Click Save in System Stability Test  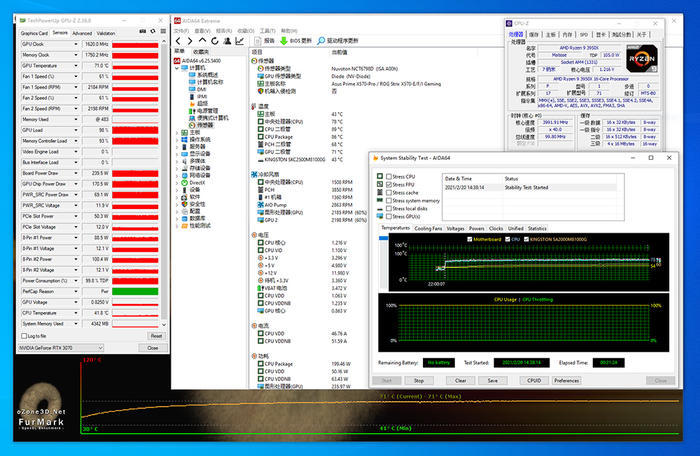coord(493,381)
